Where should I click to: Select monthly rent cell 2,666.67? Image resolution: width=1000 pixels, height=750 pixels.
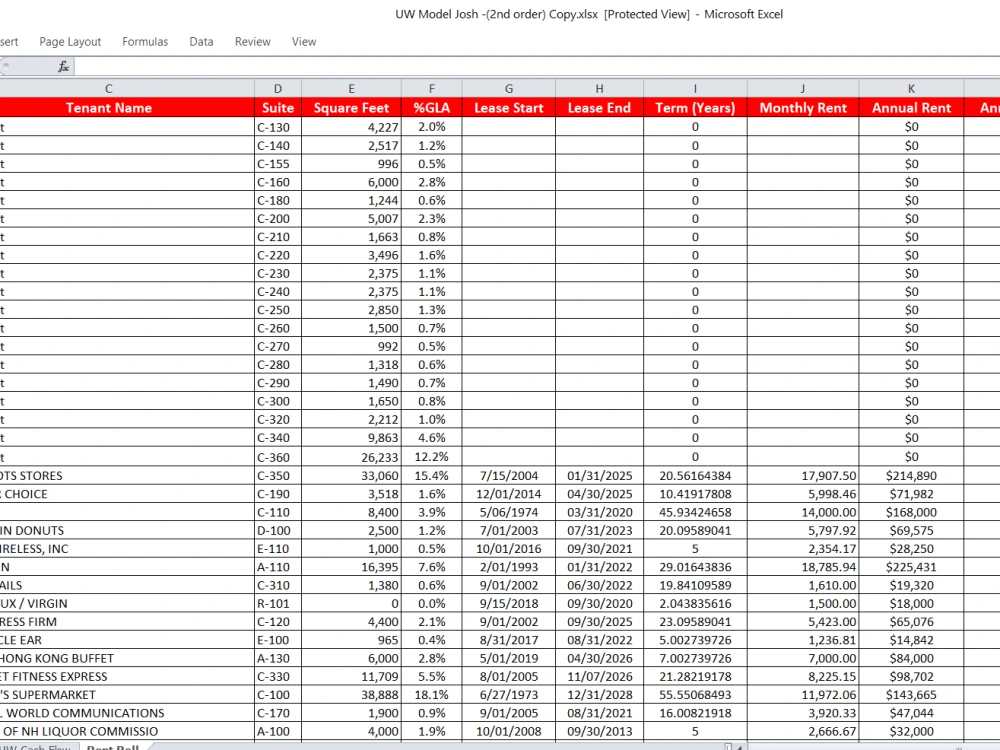coord(803,732)
